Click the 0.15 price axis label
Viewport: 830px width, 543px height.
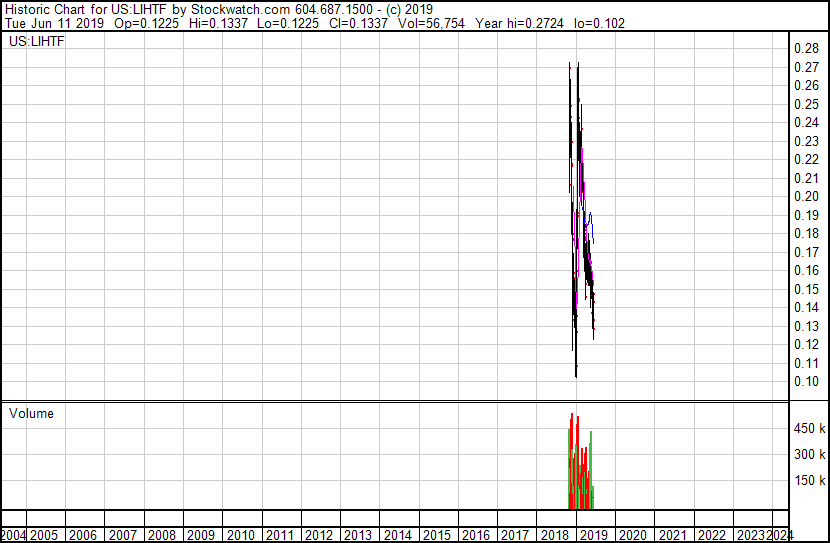[x=807, y=289]
